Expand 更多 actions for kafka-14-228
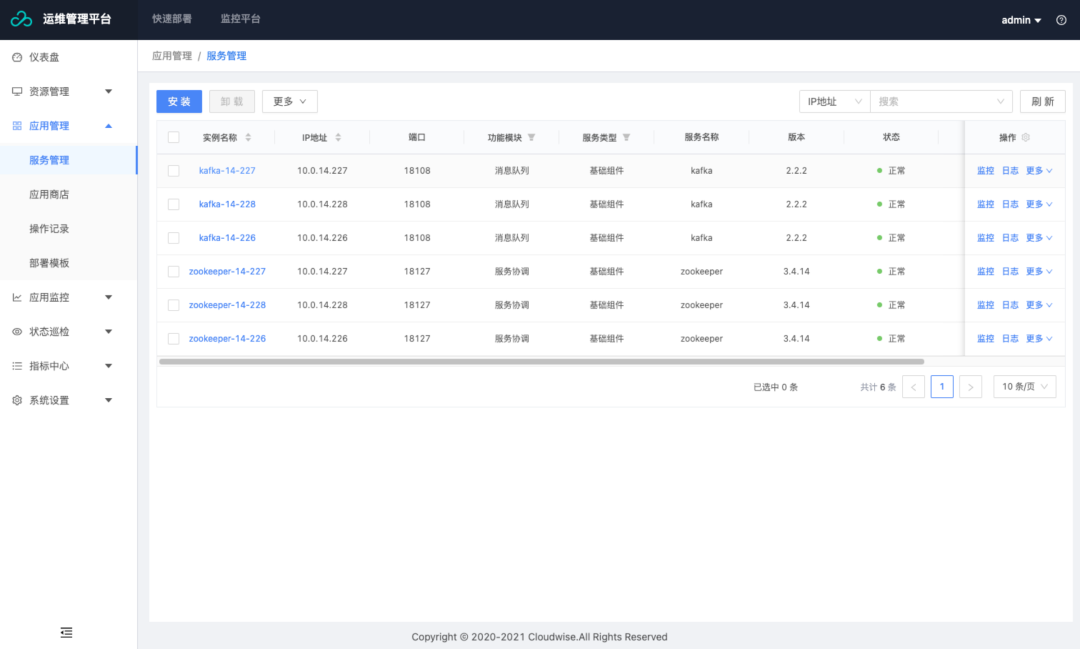Viewport: 1080px width, 649px height. (x=1039, y=205)
